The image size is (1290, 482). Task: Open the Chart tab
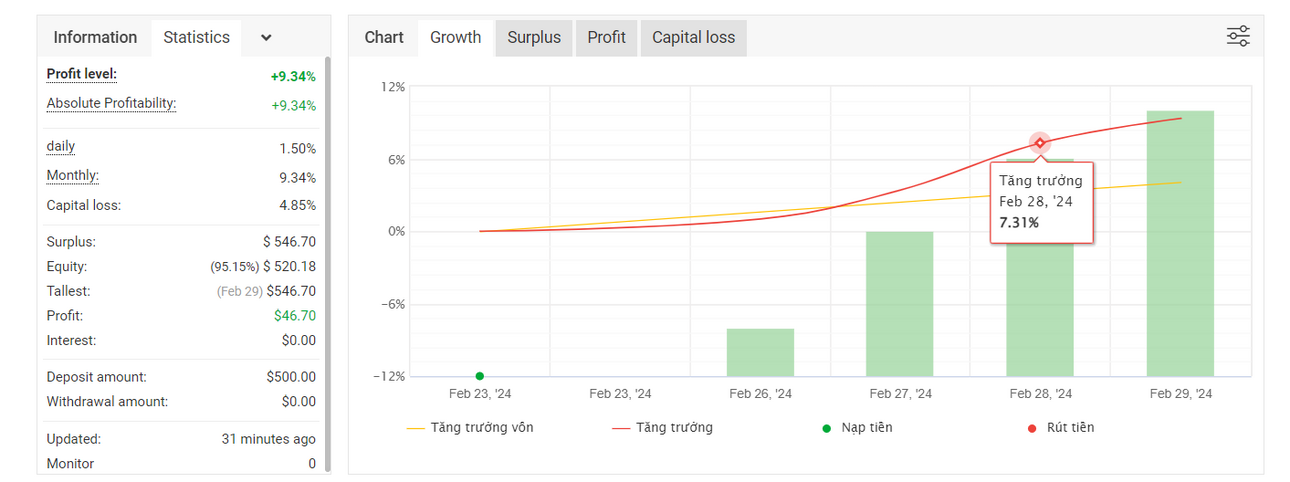384,37
